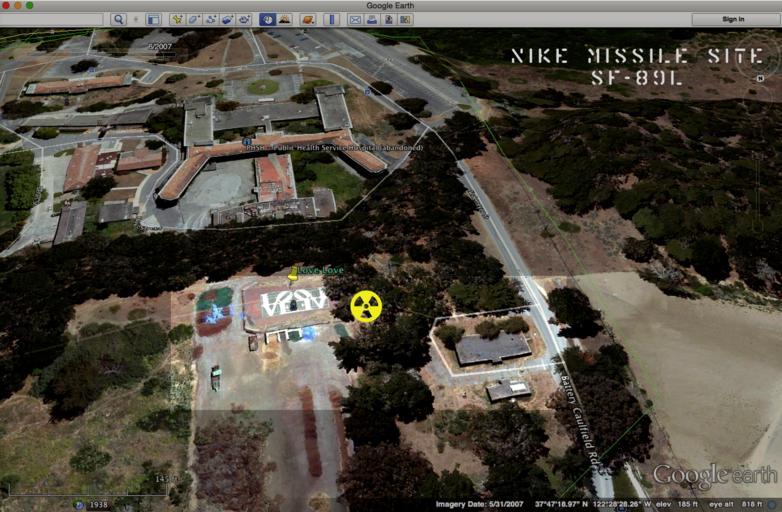Add a polygon with toolbar icon
The width and height of the screenshot is (782, 512).
coord(194,19)
